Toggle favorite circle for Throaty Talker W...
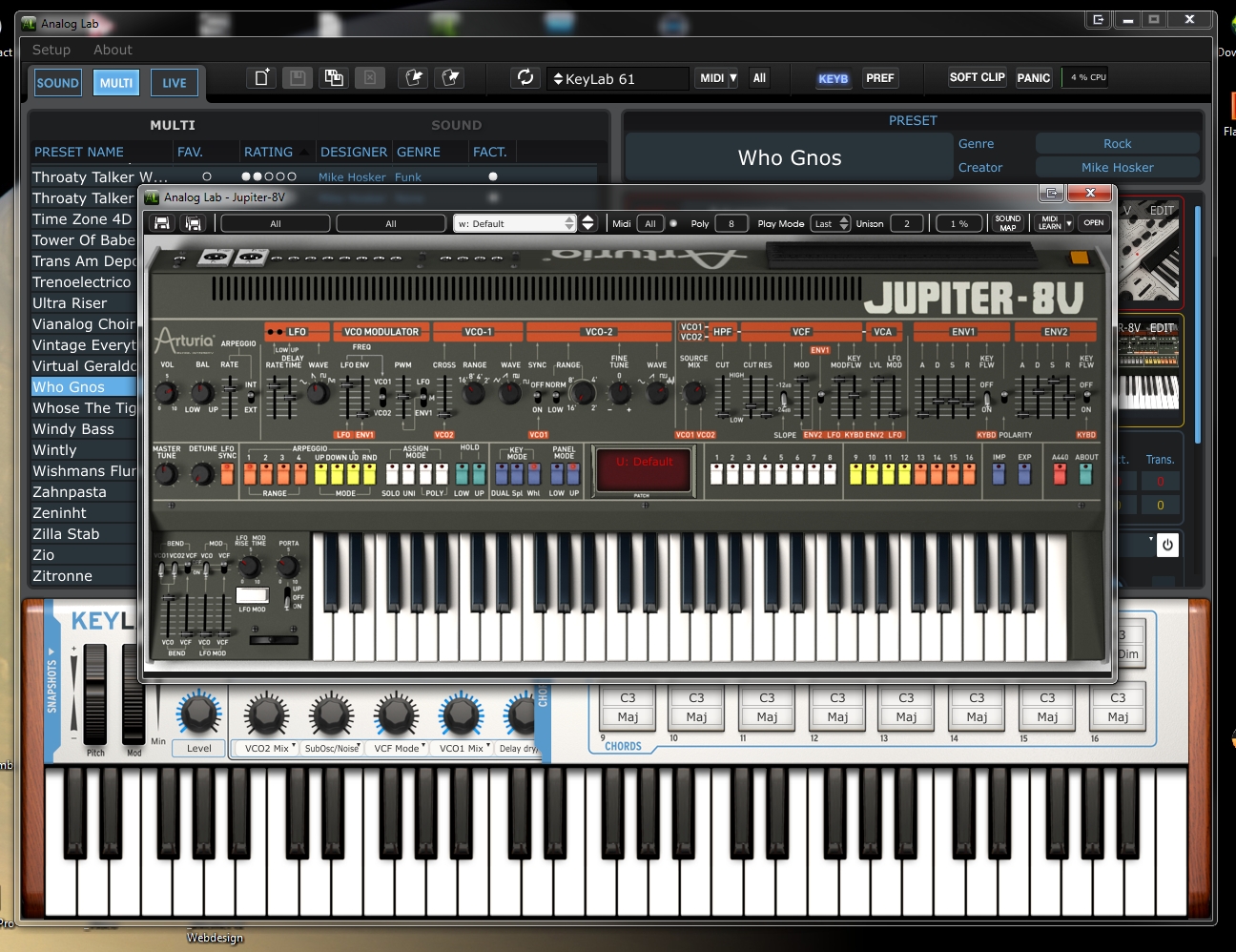 tap(207, 176)
